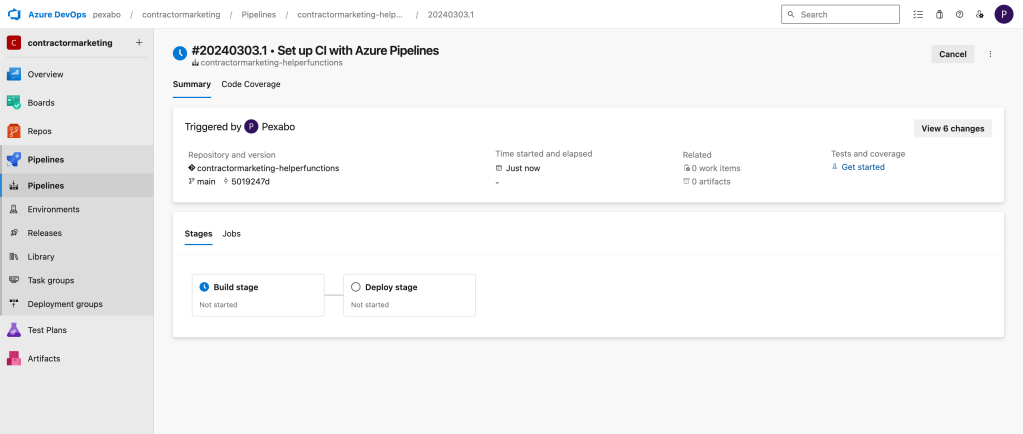Open user settings icon in header
The height and width of the screenshot is (434, 1023).
point(979,14)
